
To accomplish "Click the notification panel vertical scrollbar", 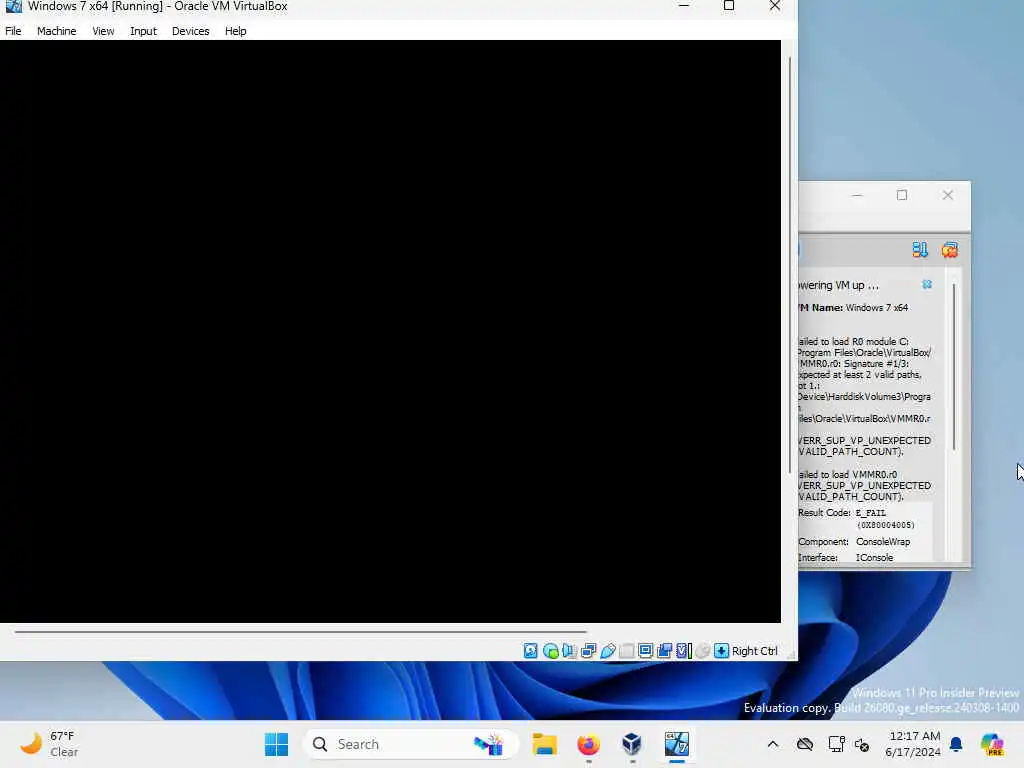I will click(954, 367).
